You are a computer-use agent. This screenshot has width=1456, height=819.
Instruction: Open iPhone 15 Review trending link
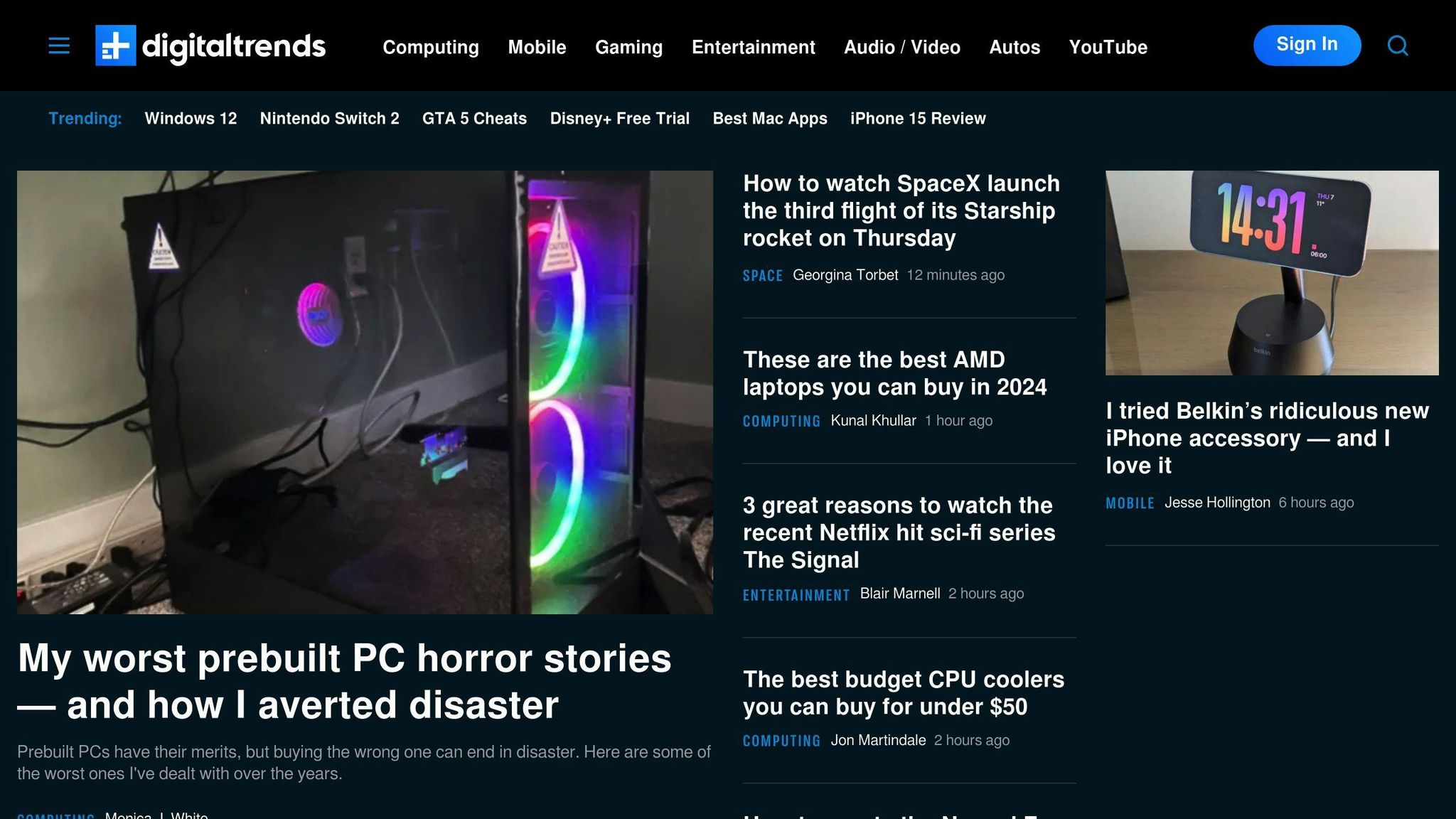coord(918,119)
